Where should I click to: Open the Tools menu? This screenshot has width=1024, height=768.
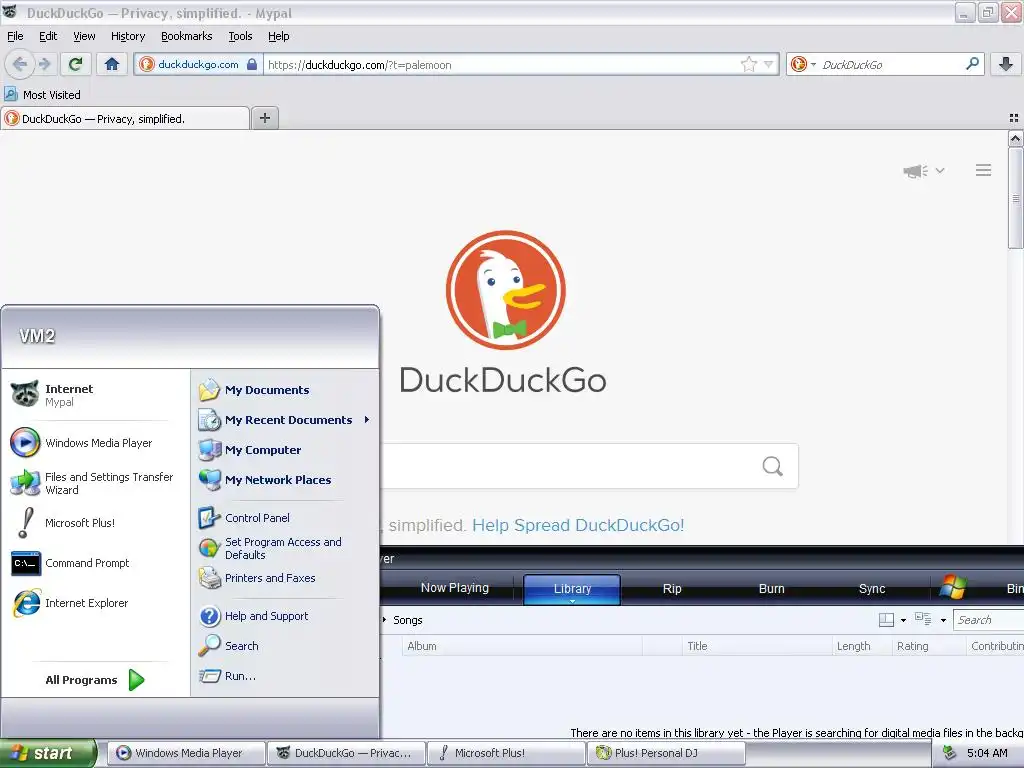click(x=240, y=36)
